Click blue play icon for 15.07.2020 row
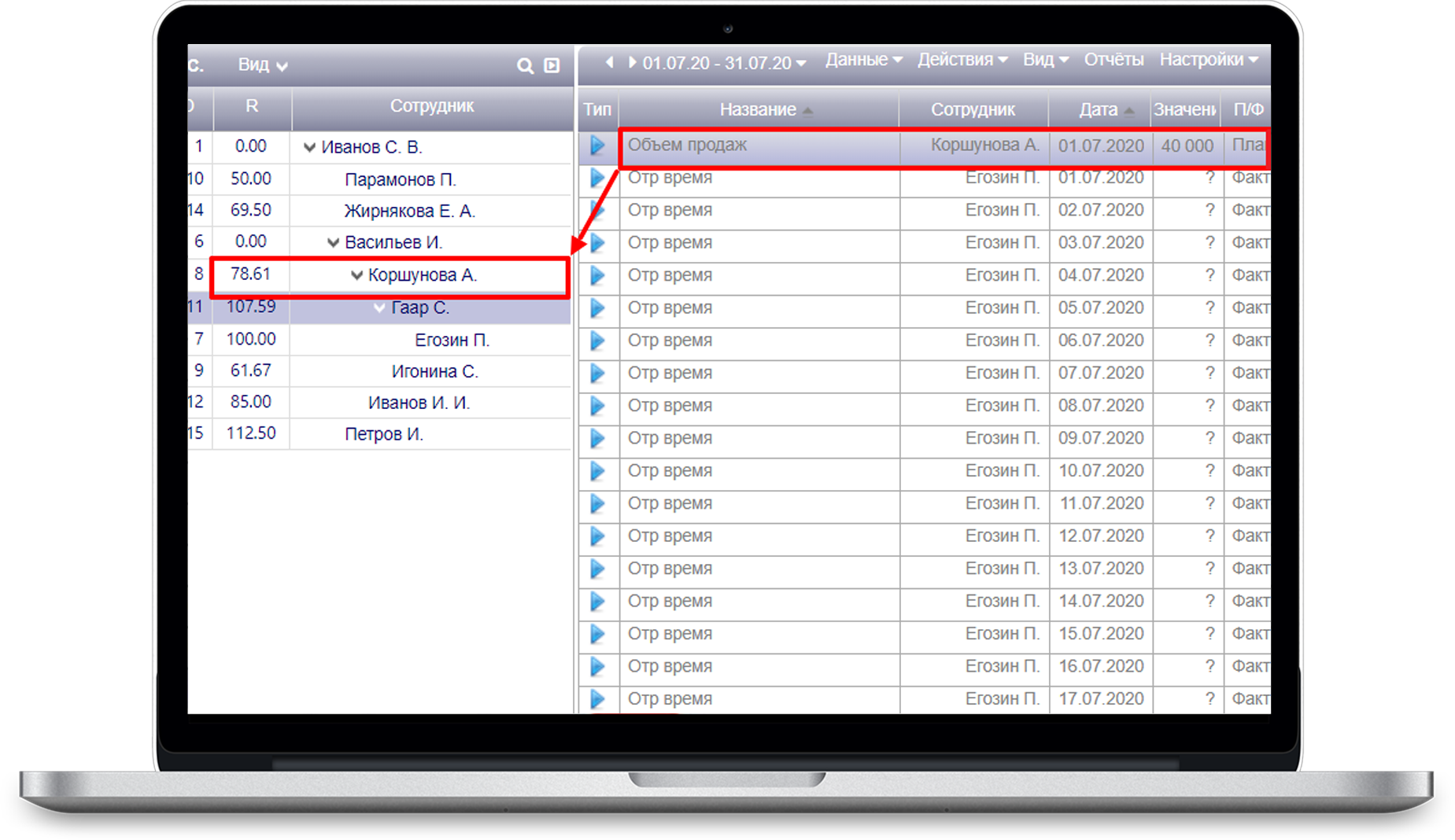The width and height of the screenshot is (1455, 840). click(x=598, y=634)
